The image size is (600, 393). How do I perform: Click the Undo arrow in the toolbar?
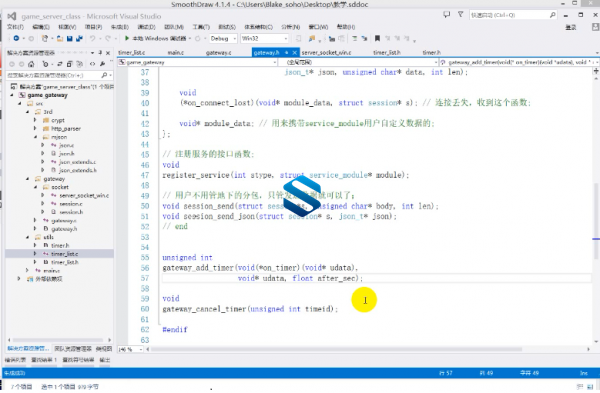point(92,39)
